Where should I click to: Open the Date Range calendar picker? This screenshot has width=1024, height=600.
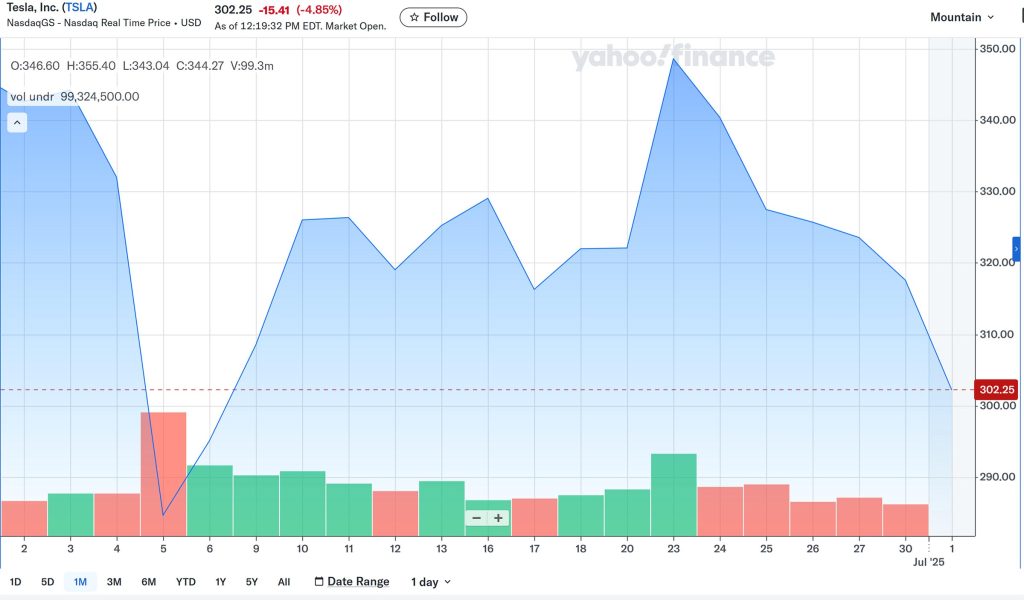pyautogui.click(x=352, y=582)
